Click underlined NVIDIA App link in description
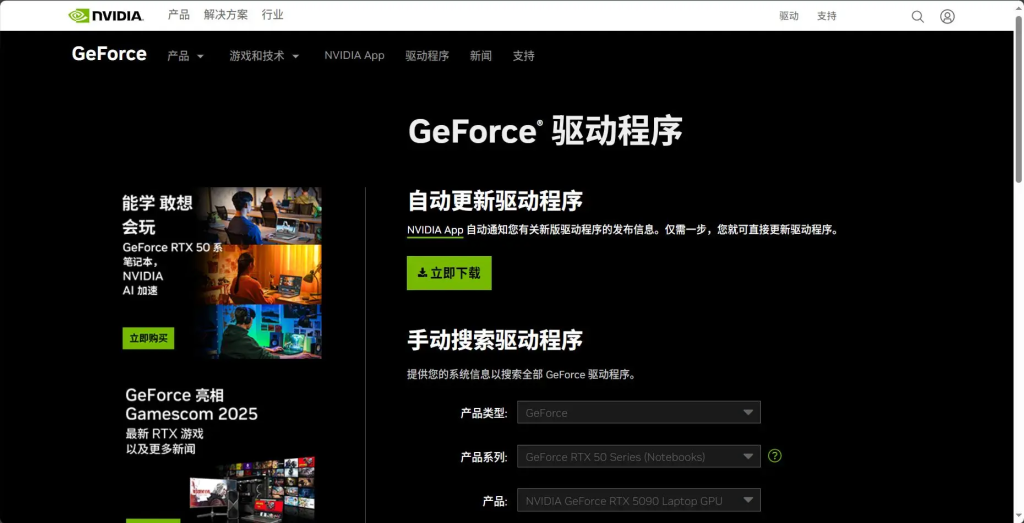 (x=435, y=230)
